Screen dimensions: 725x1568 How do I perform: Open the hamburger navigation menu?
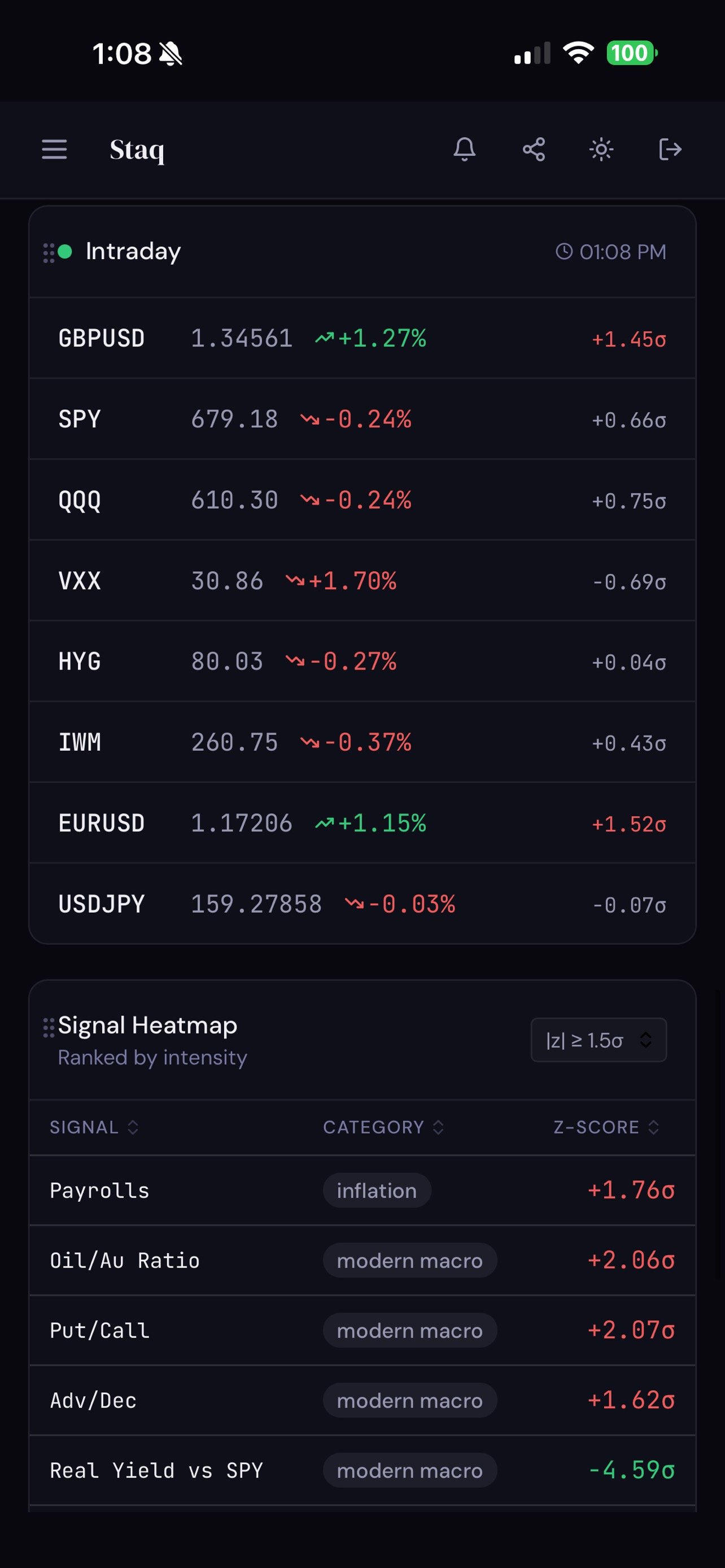click(54, 149)
